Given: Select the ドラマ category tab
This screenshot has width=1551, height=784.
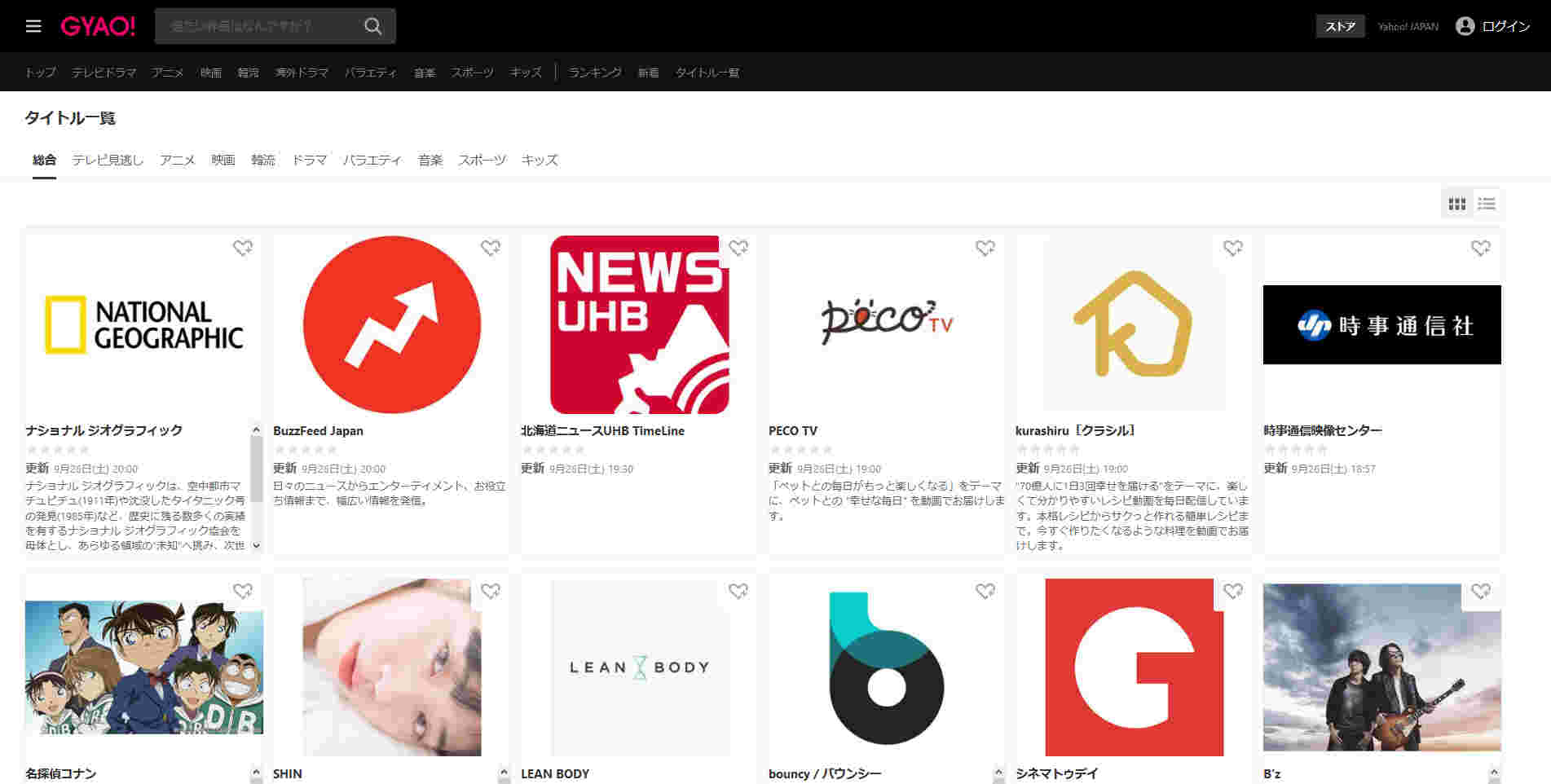Looking at the screenshot, I should coord(310,160).
